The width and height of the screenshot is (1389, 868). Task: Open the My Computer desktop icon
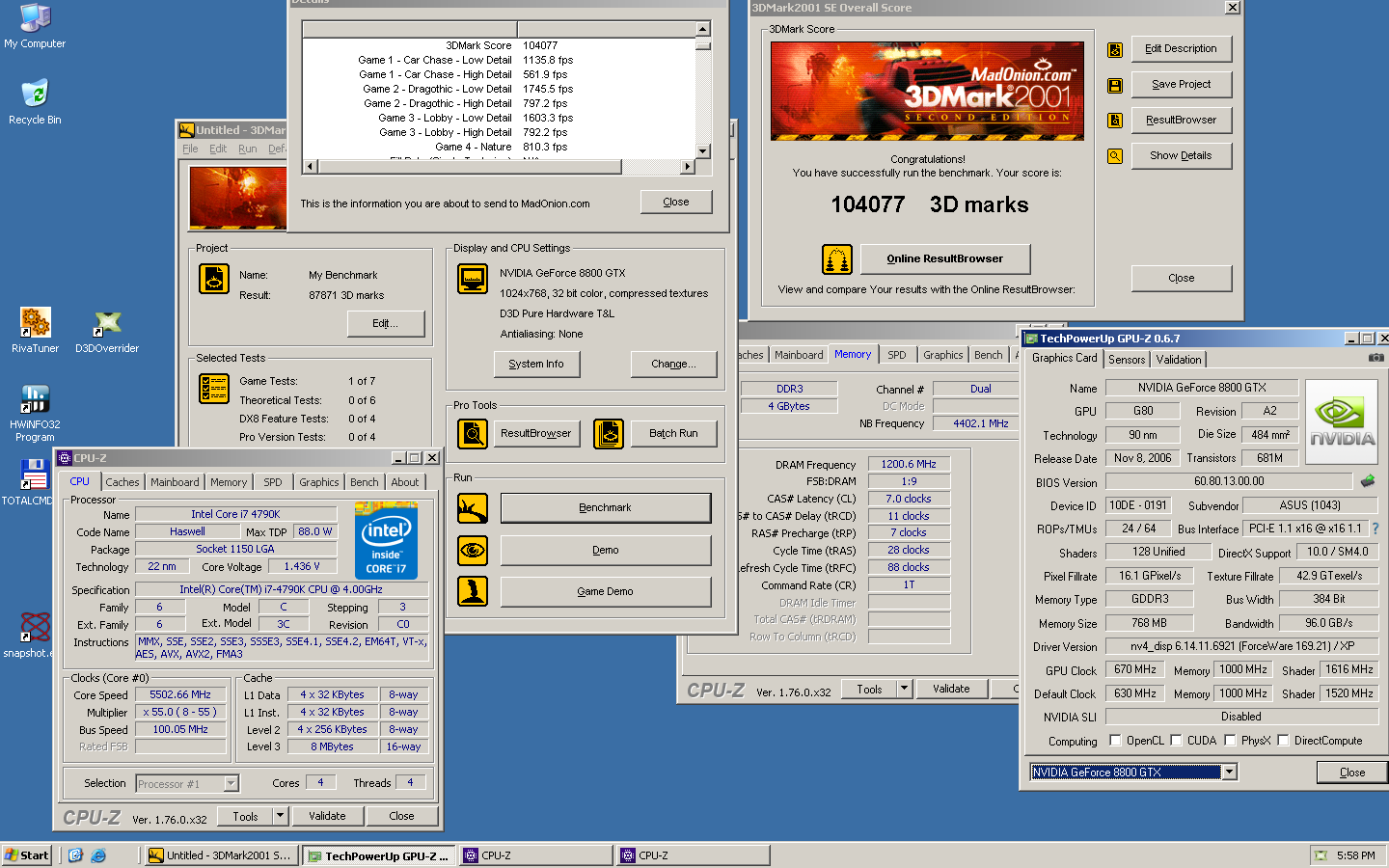(35, 19)
